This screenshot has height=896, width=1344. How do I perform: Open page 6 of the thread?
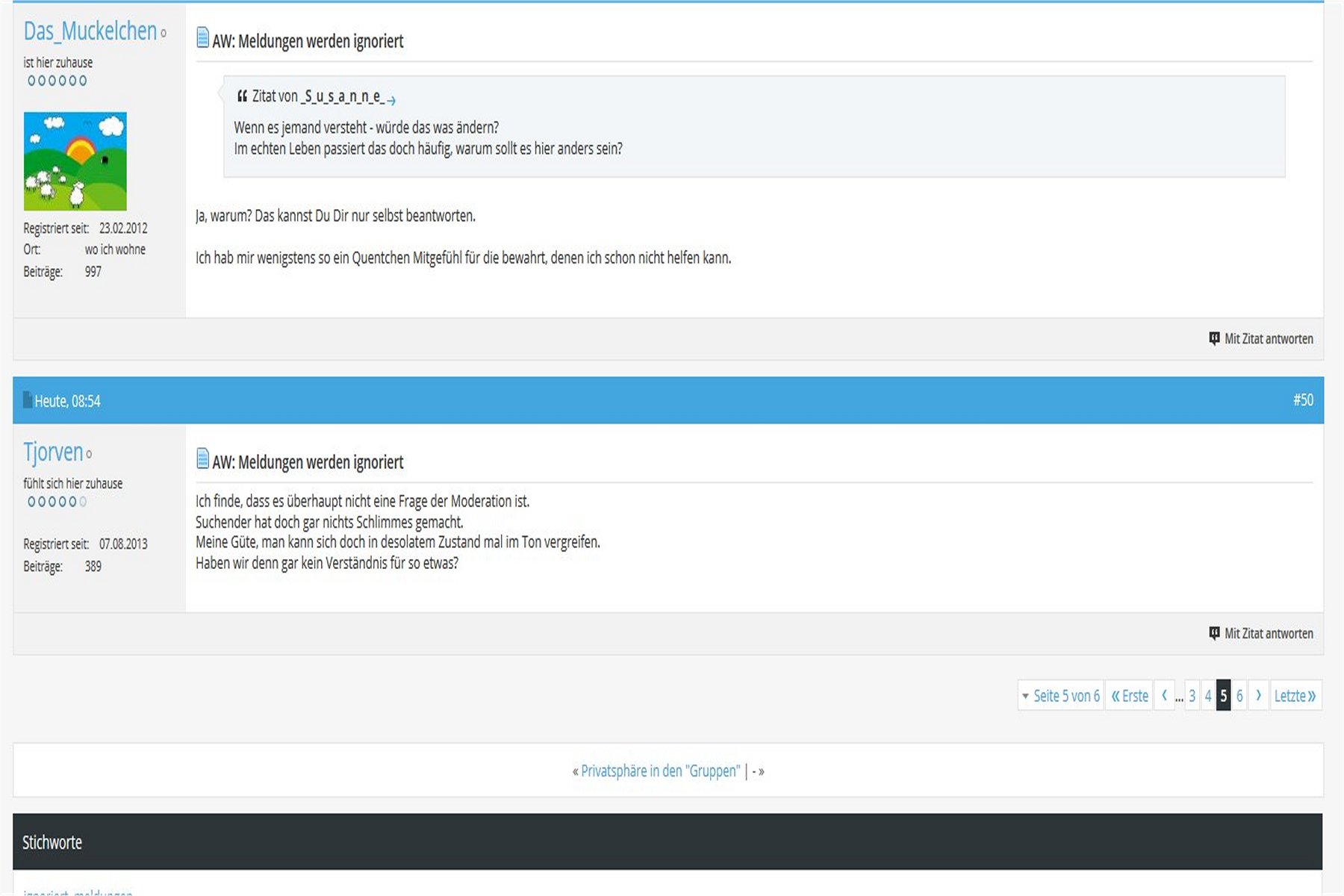point(1239,696)
